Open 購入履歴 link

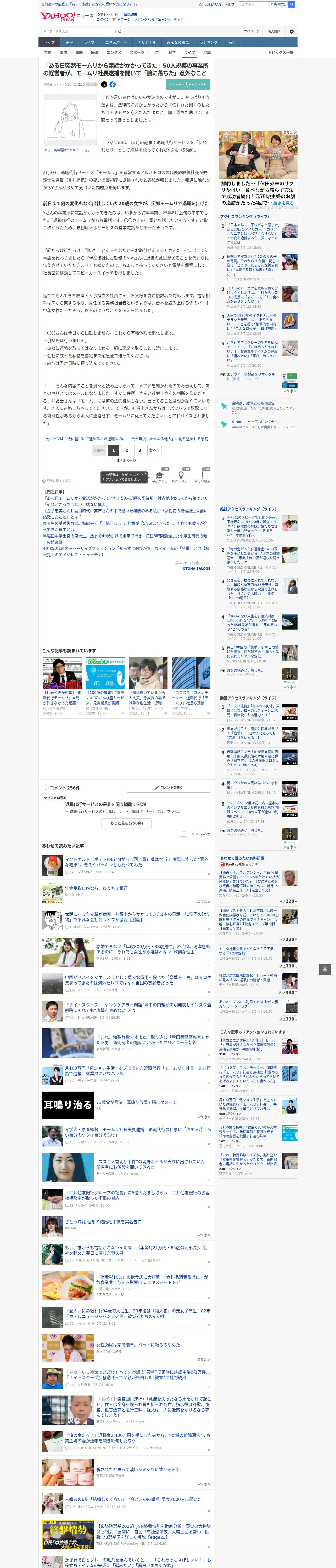tap(274, 32)
